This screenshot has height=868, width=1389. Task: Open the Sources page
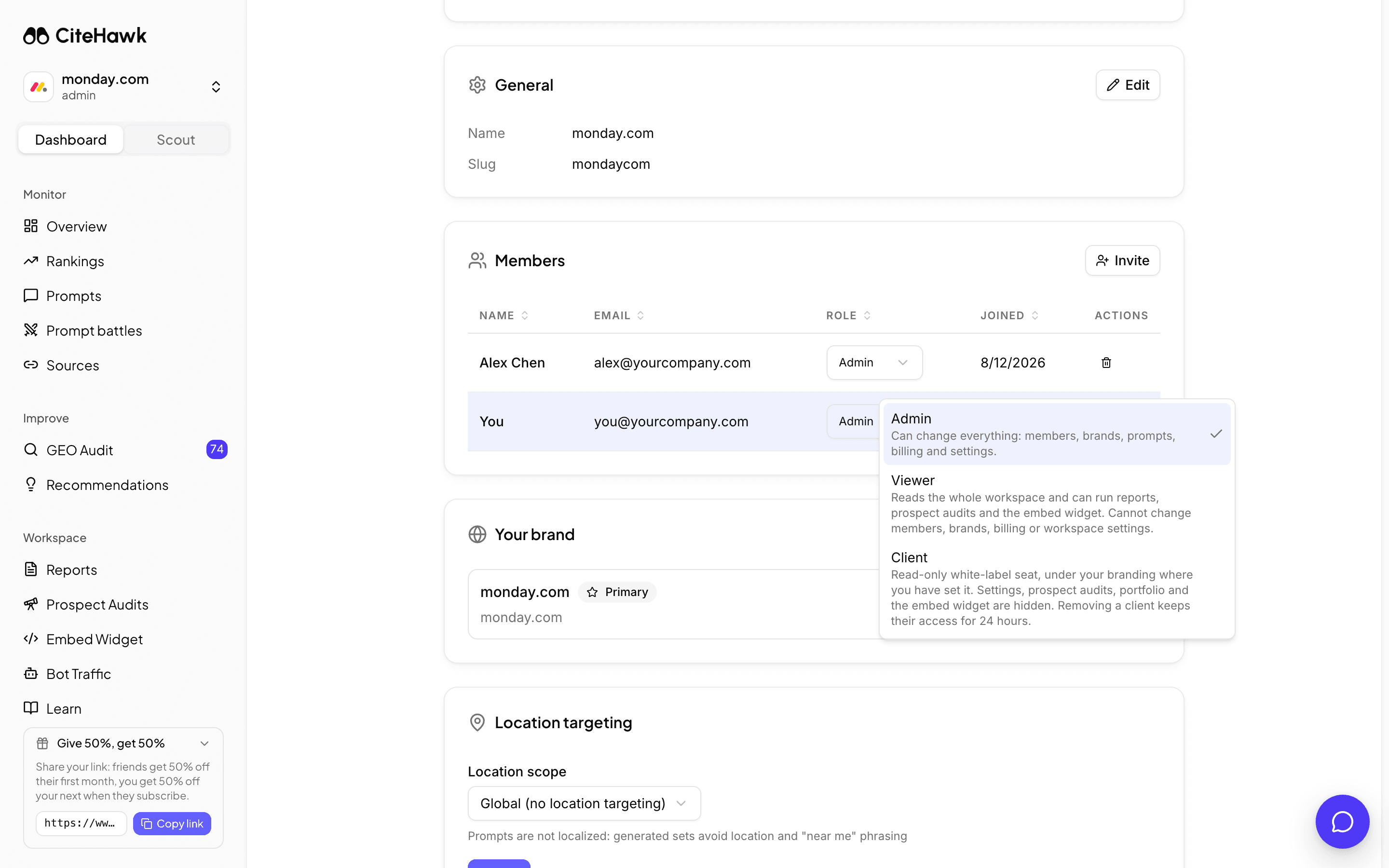pos(72,365)
